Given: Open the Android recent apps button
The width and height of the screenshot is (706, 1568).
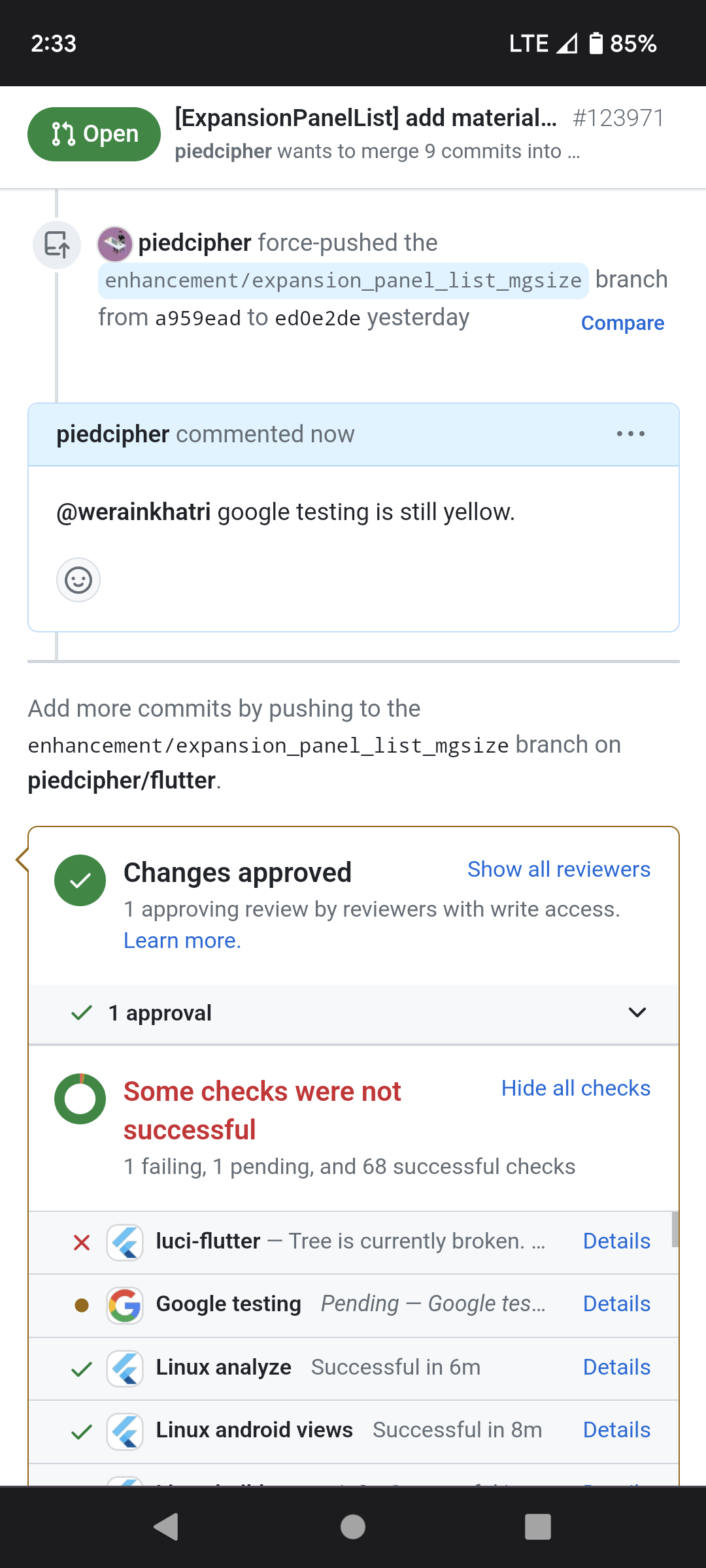Looking at the screenshot, I should (x=537, y=1527).
